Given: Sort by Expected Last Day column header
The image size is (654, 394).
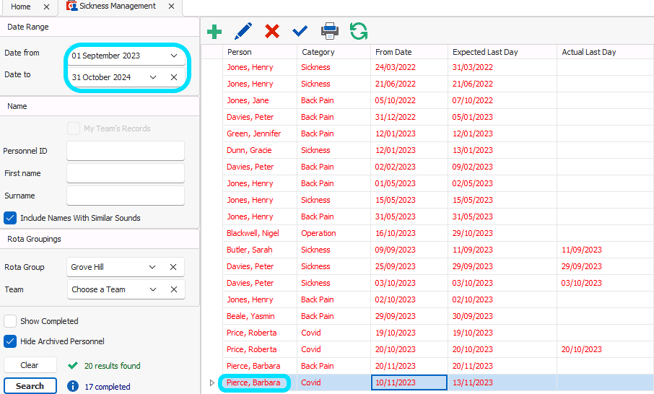Looking at the screenshot, I should (502, 52).
